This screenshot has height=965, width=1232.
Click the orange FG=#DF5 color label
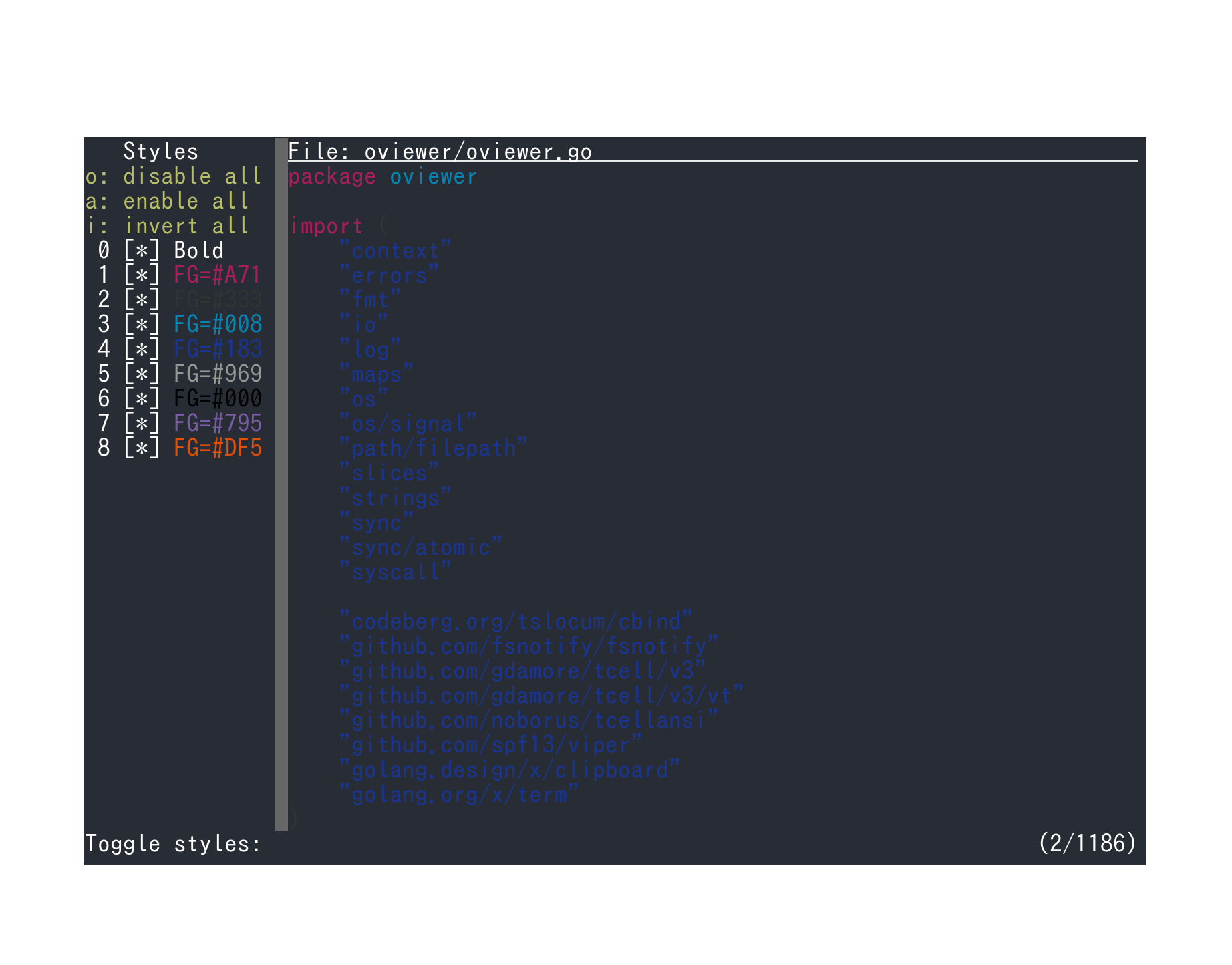coord(218,448)
